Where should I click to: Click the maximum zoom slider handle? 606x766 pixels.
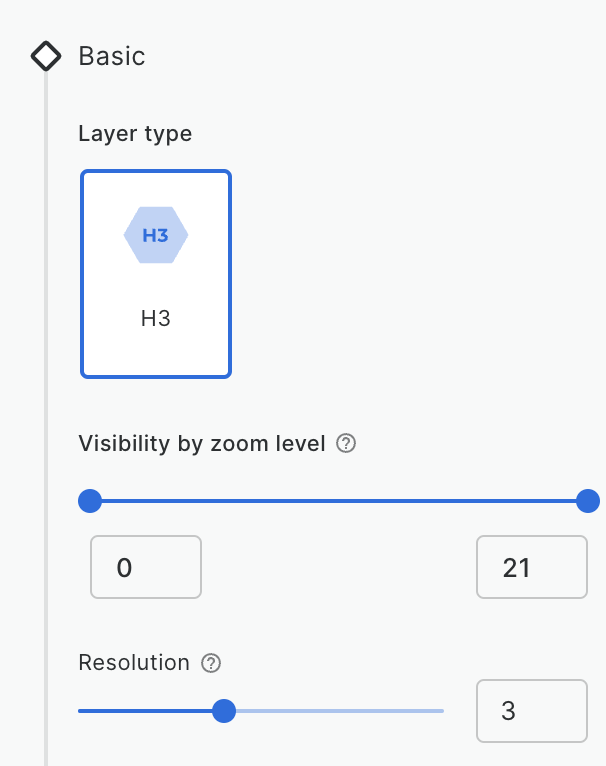pyautogui.click(x=588, y=501)
